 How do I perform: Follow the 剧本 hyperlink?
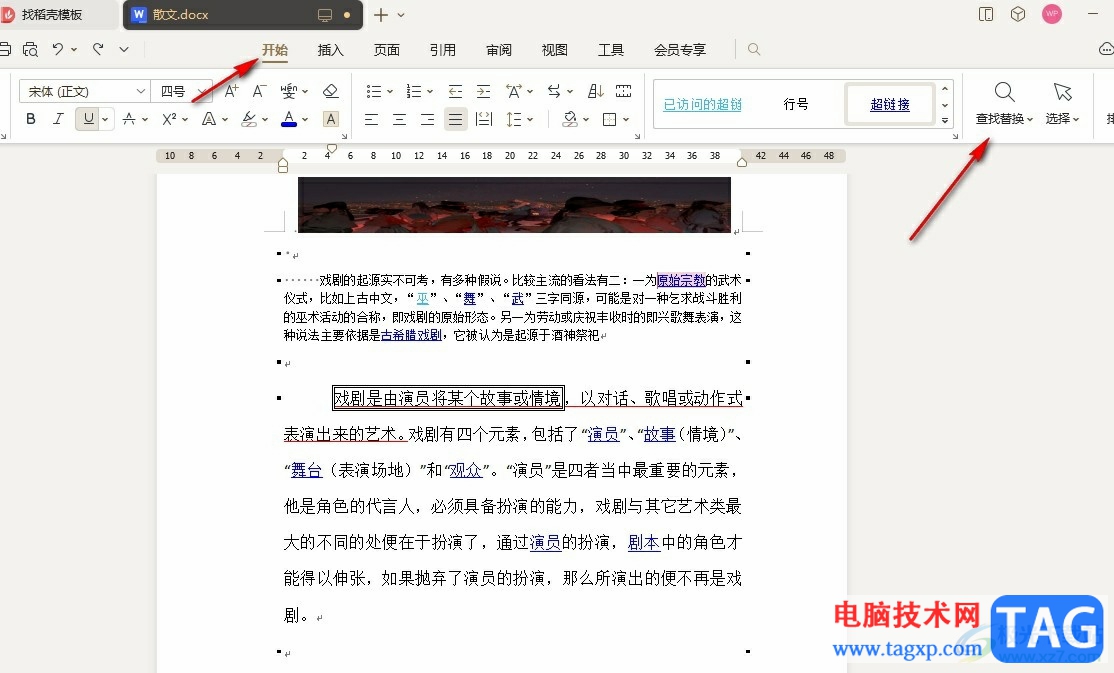644,543
